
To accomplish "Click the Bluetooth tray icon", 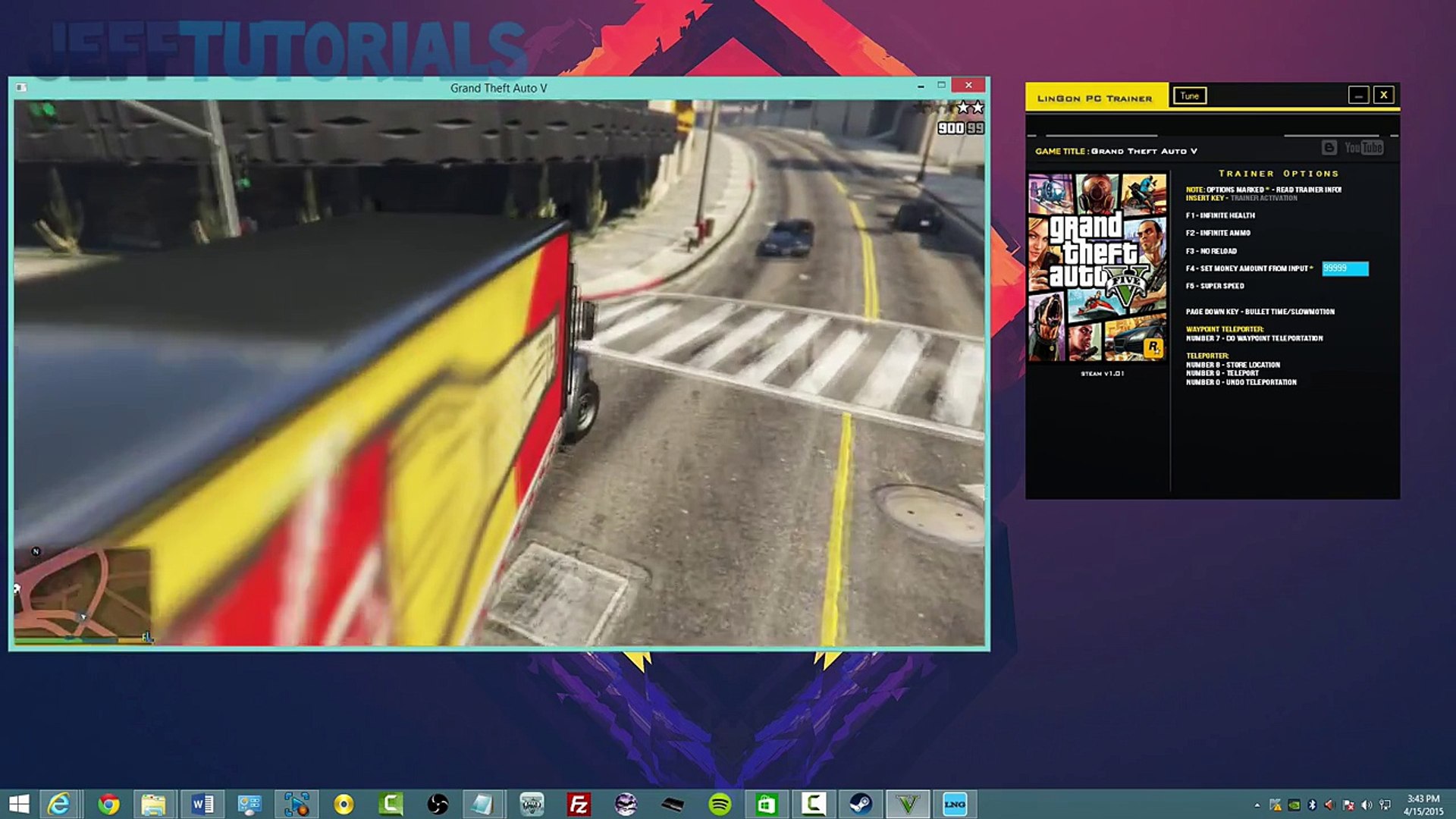I will pyautogui.click(x=1312, y=805).
